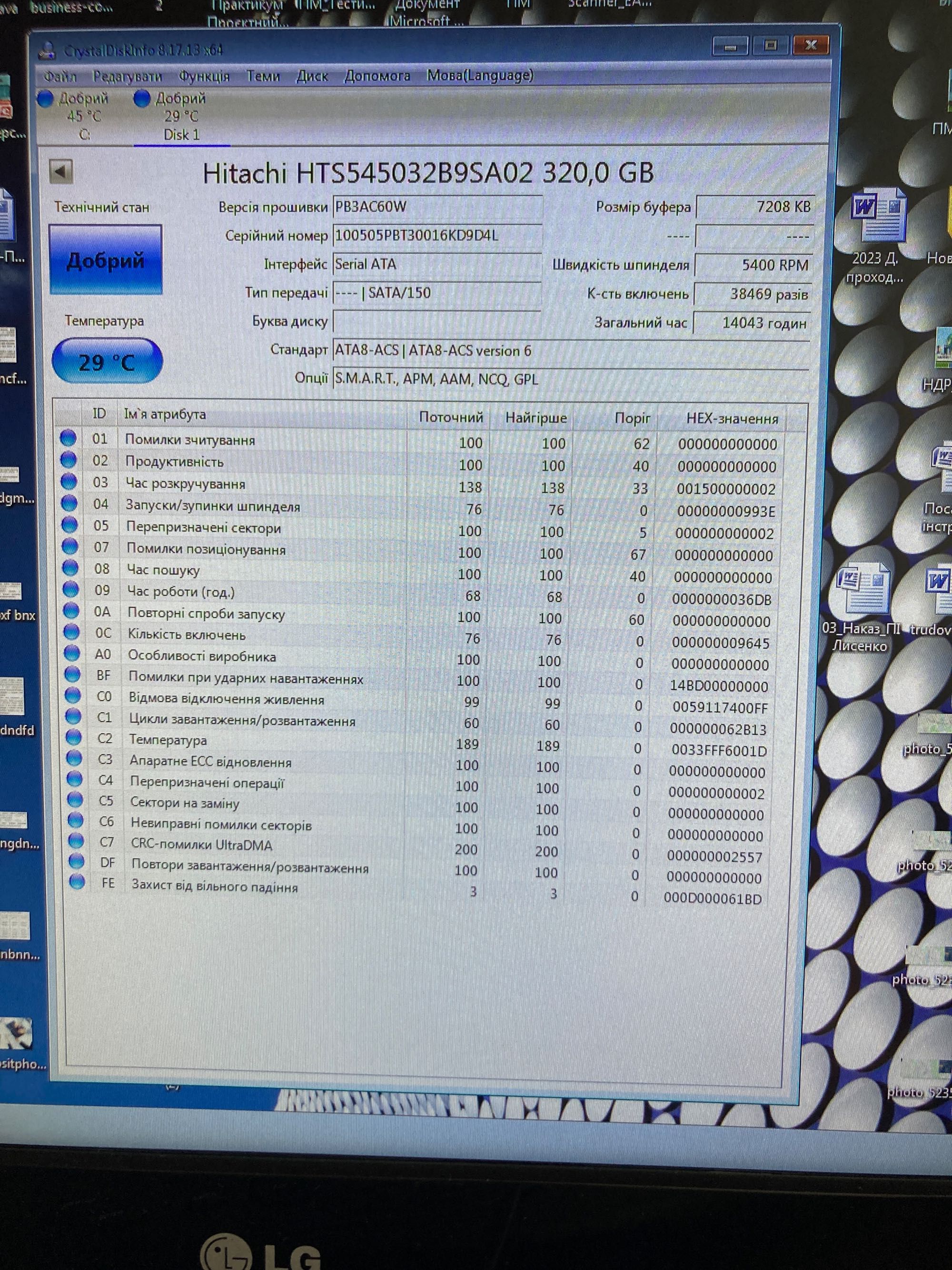Click the Поріг column header
Viewport: 952px width, 1270px height.
pyautogui.click(x=633, y=418)
